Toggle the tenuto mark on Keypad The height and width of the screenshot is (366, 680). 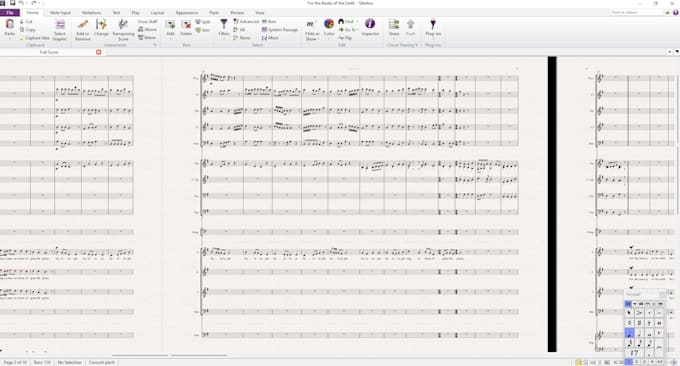pyautogui.click(x=659, y=313)
